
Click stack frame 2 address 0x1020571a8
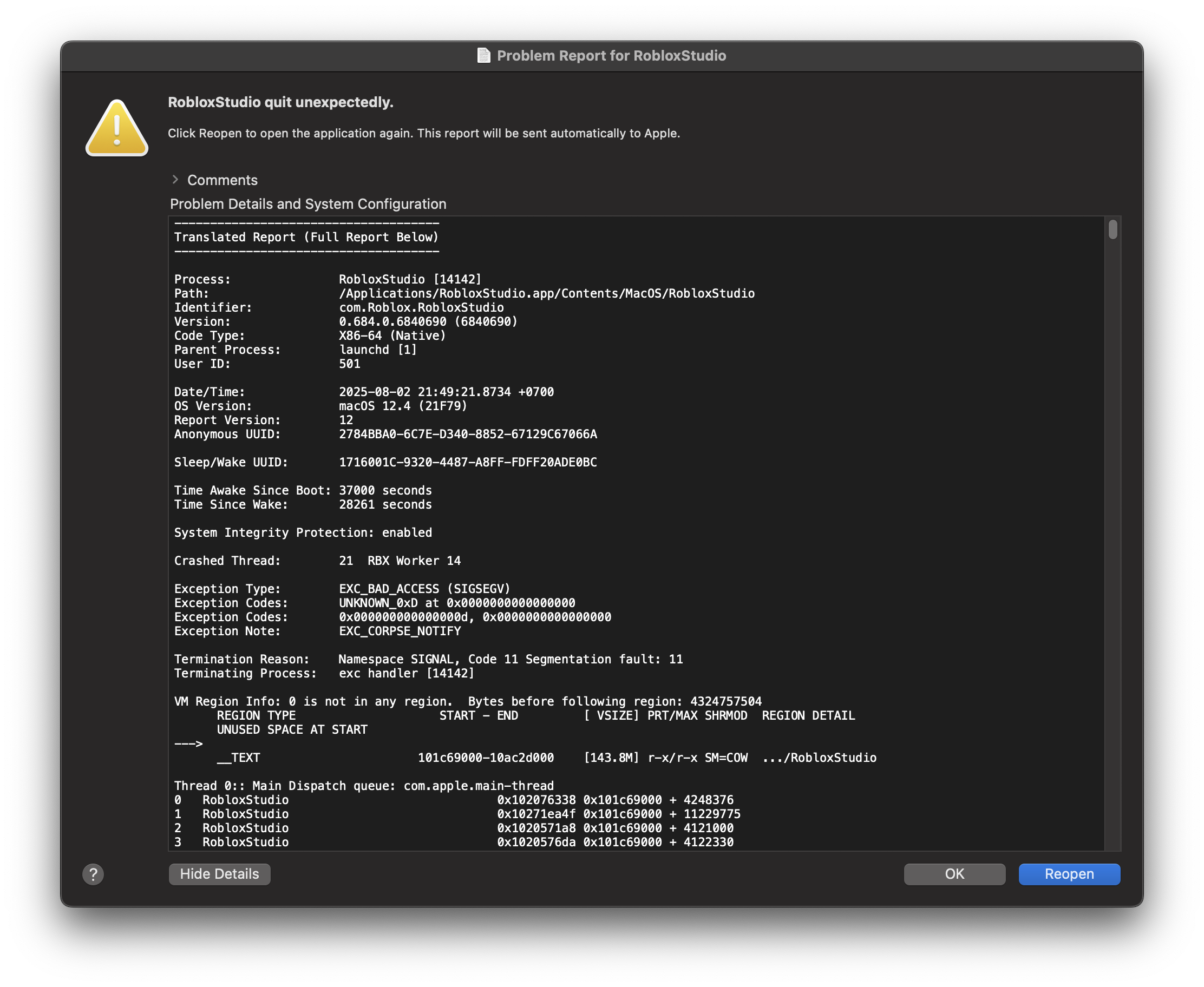[536, 828]
